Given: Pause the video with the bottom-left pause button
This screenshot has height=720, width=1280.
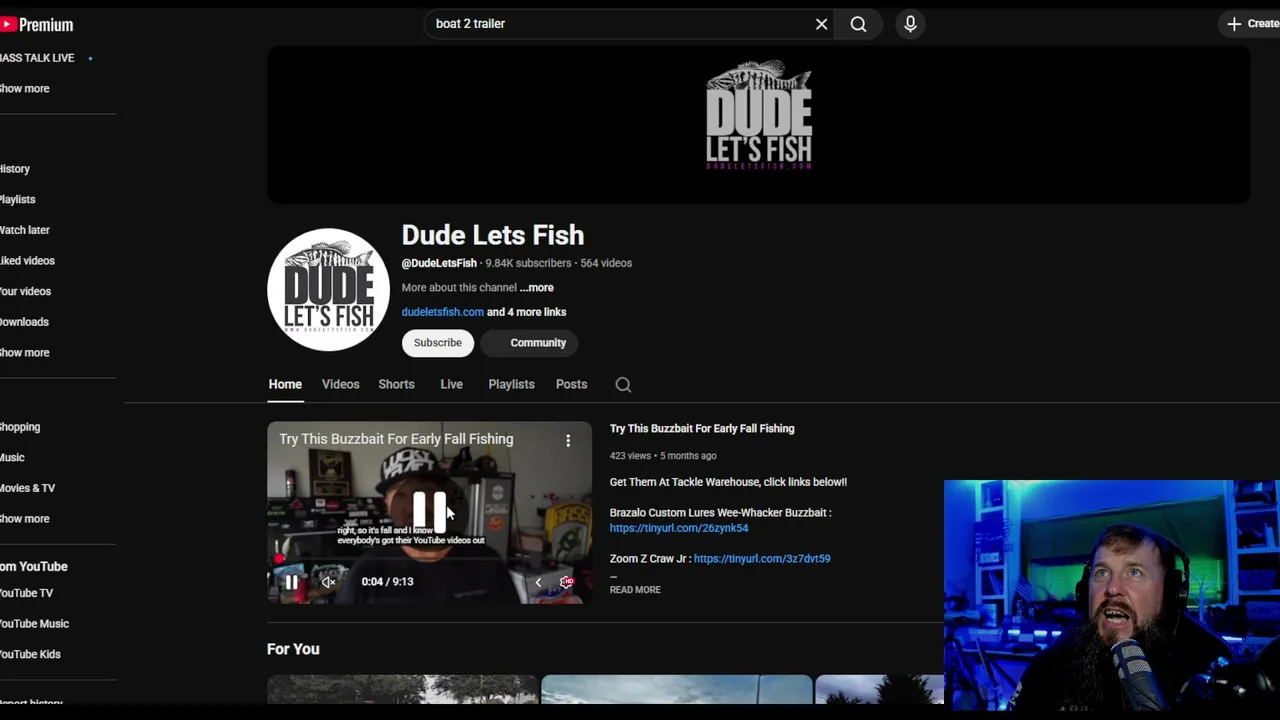Looking at the screenshot, I should (x=291, y=582).
